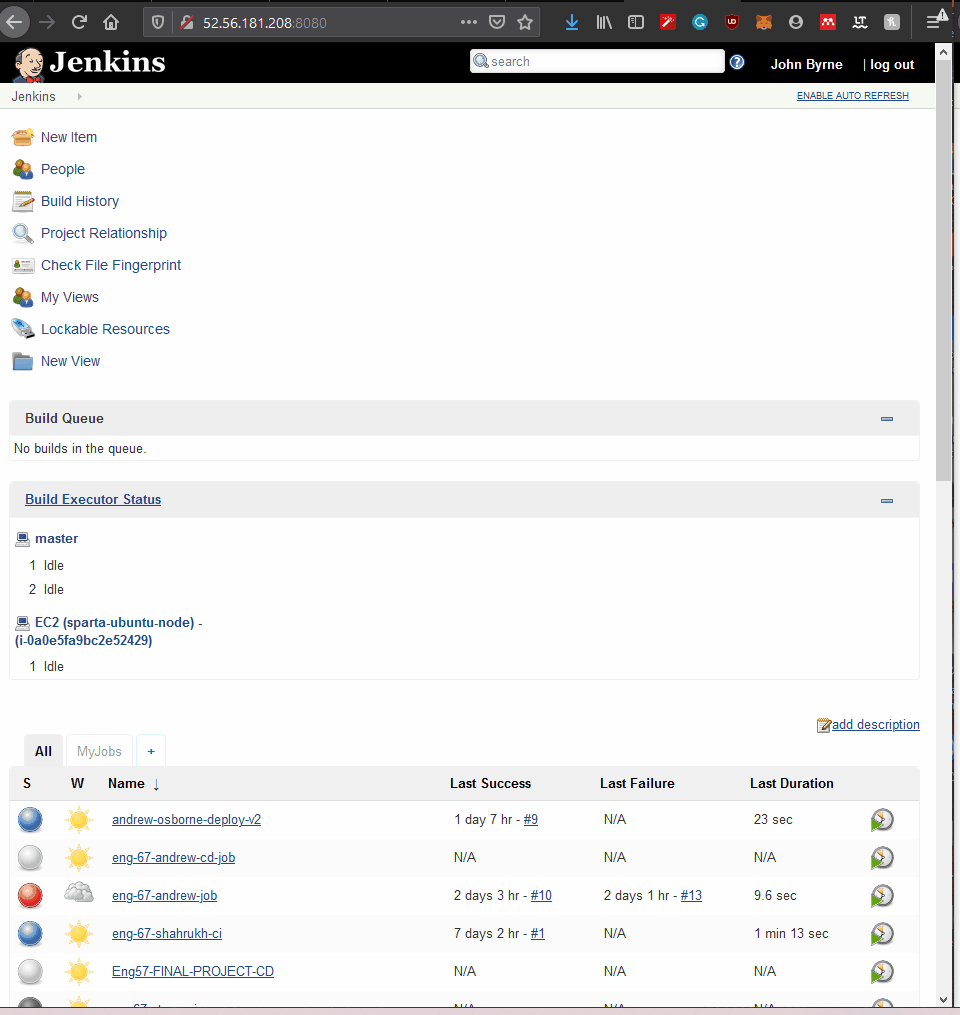Select the All view tab
This screenshot has width=960, height=1015.
43,751
